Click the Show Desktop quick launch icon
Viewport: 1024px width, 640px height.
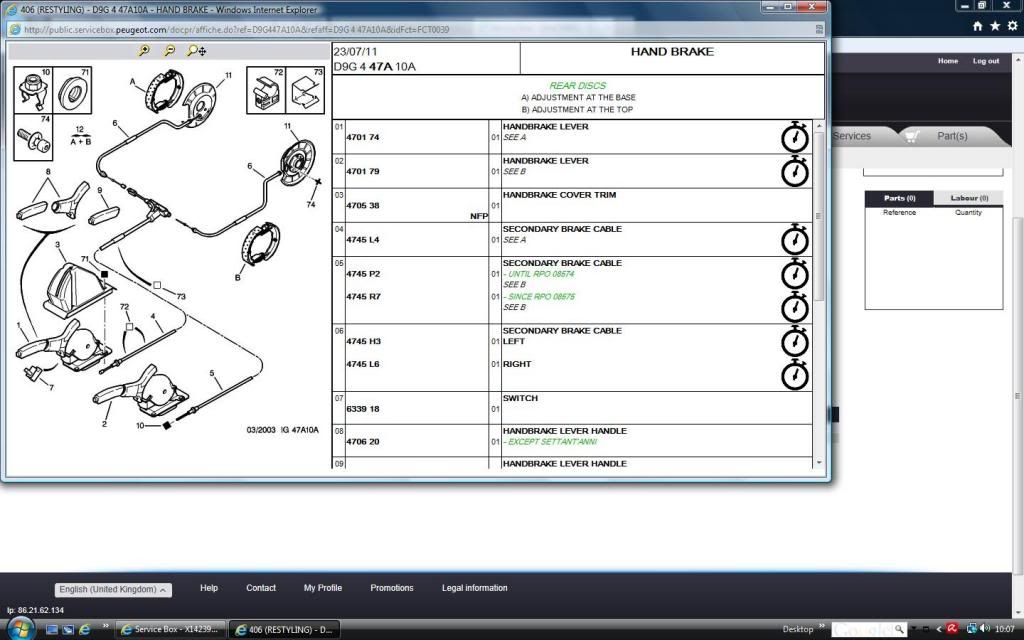[52, 630]
